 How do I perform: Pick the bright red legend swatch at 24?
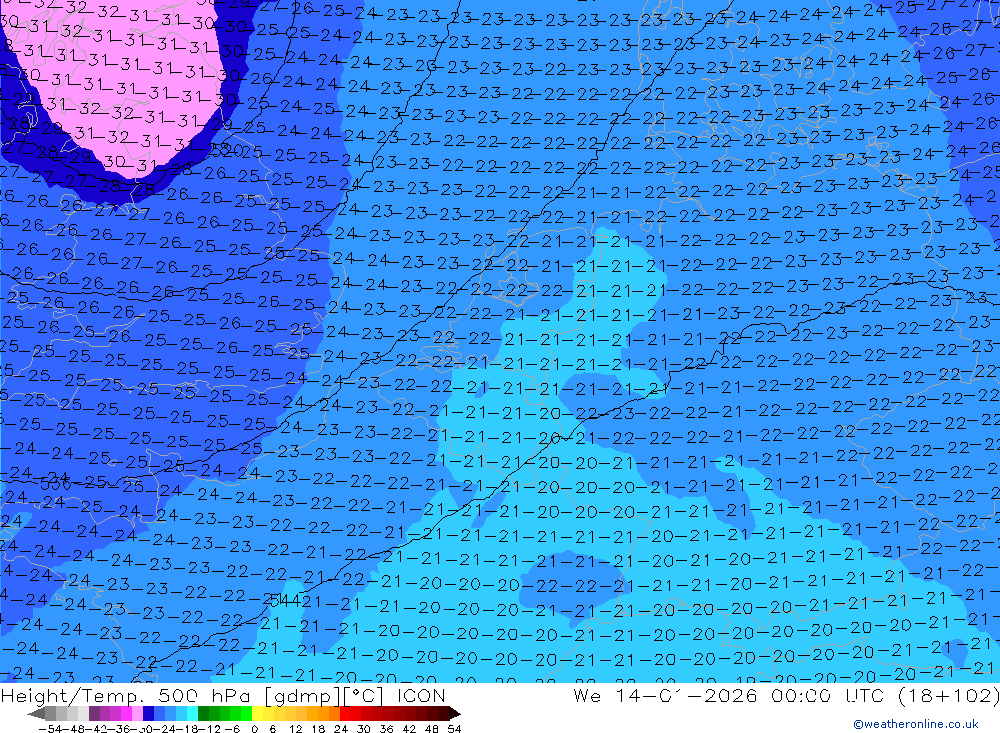coord(345,713)
